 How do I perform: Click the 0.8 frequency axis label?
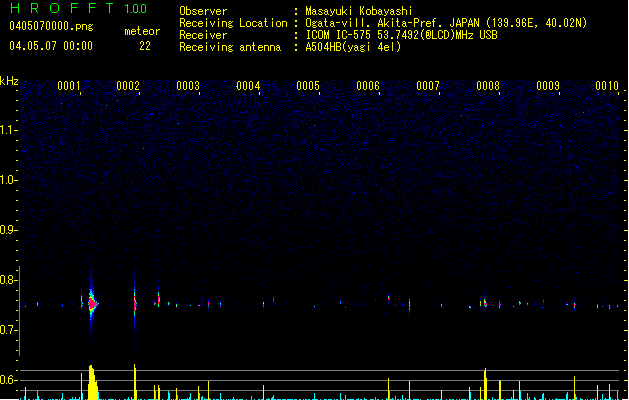click(x=8, y=280)
